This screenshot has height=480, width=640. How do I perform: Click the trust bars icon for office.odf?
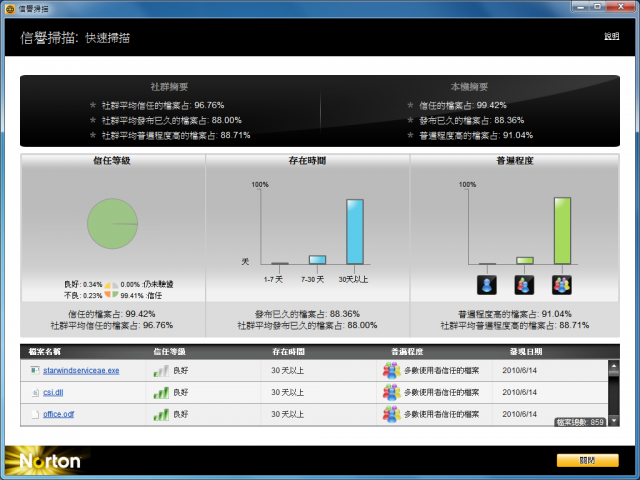tap(161, 415)
